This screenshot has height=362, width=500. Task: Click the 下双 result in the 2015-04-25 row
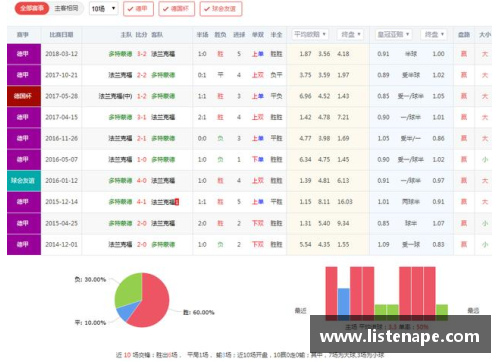(258, 223)
